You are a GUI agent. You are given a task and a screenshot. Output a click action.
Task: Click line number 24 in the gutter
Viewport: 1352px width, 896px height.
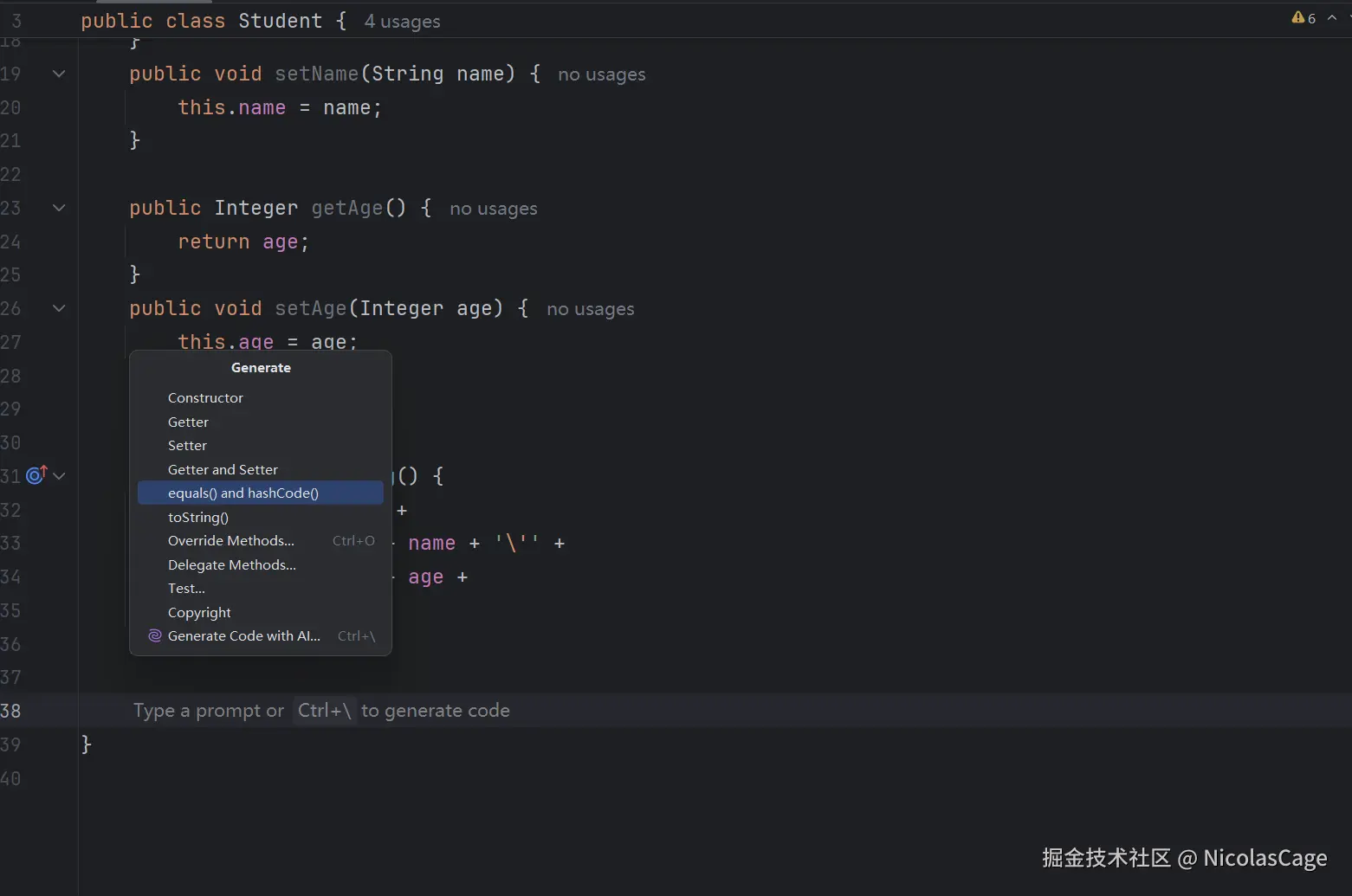pos(10,242)
